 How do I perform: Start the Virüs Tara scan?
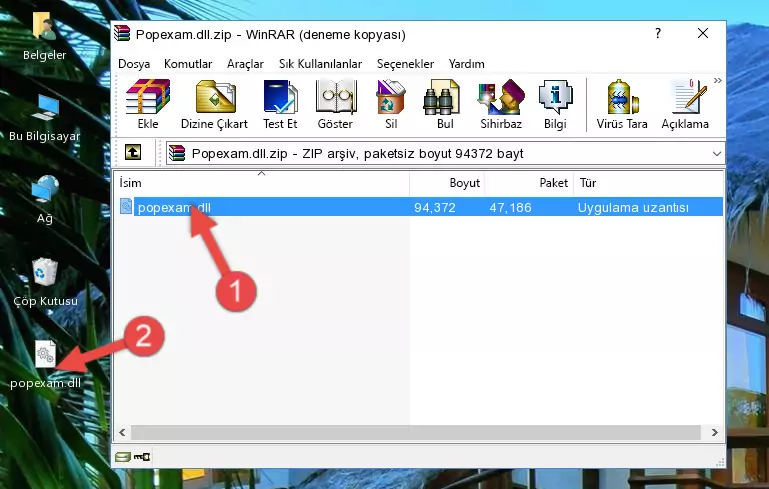(x=622, y=104)
